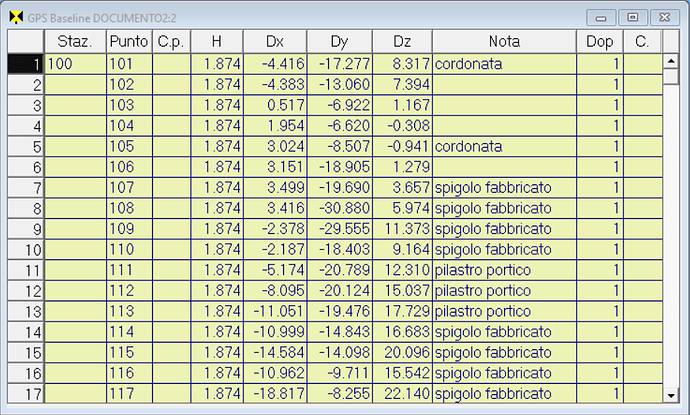Select the Staz. column header
The height and width of the screenshot is (415, 690).
75,41
